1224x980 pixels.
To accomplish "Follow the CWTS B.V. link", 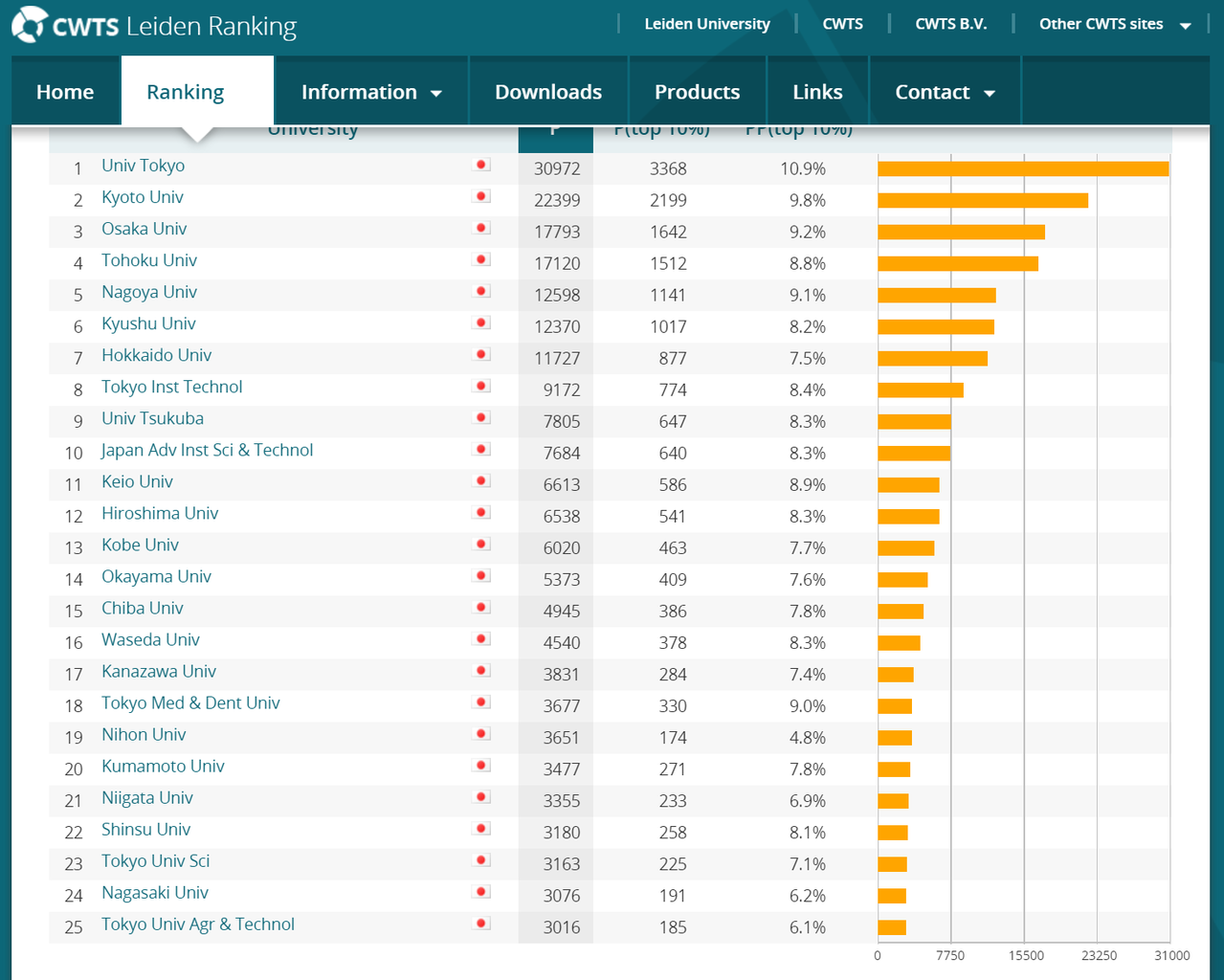I will tap(951, 24).
